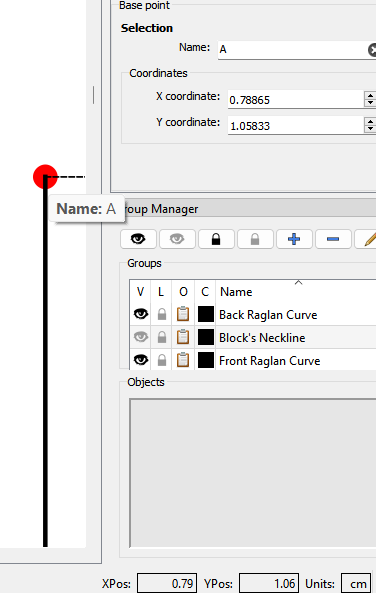
Task: Sort groups by the Name column header
Action: tap(236, 292)
